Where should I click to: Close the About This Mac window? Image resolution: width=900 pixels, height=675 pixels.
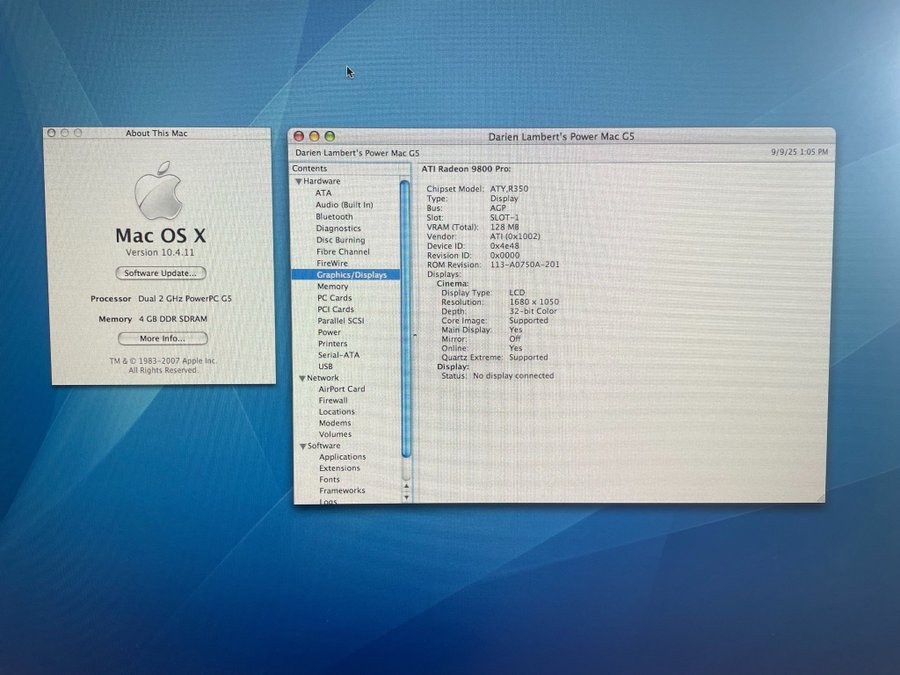coord(51,133)
